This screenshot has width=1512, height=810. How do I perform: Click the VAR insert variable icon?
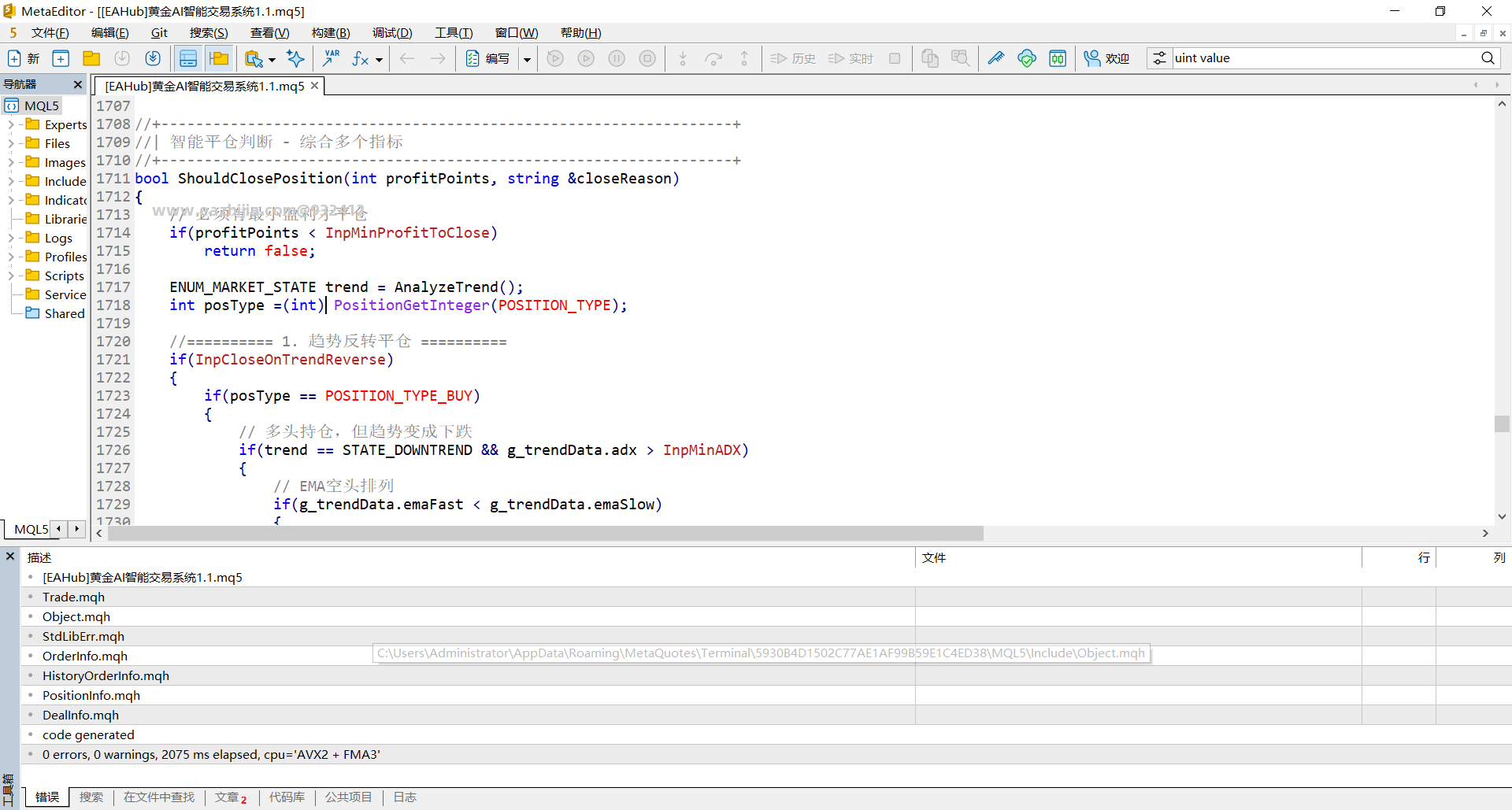pos(332,58)
